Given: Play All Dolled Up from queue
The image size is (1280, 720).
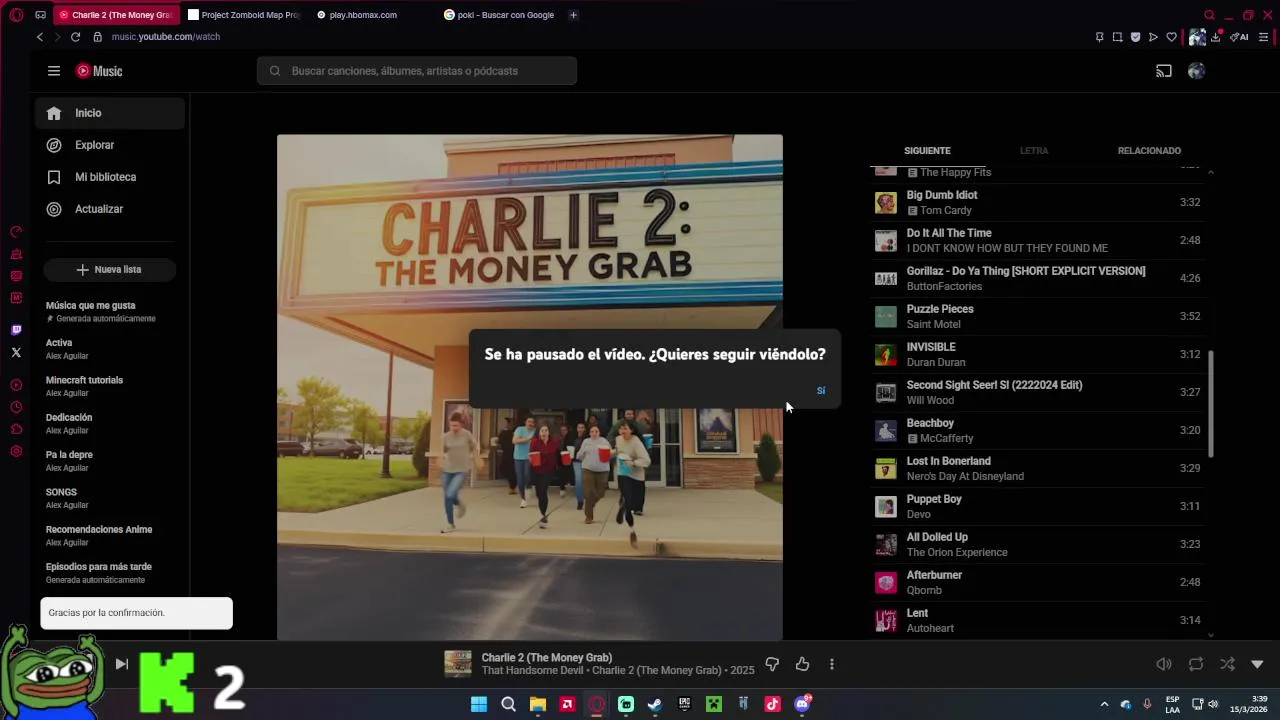Looking at the screenshot, I should click(x=1037, y=545).
